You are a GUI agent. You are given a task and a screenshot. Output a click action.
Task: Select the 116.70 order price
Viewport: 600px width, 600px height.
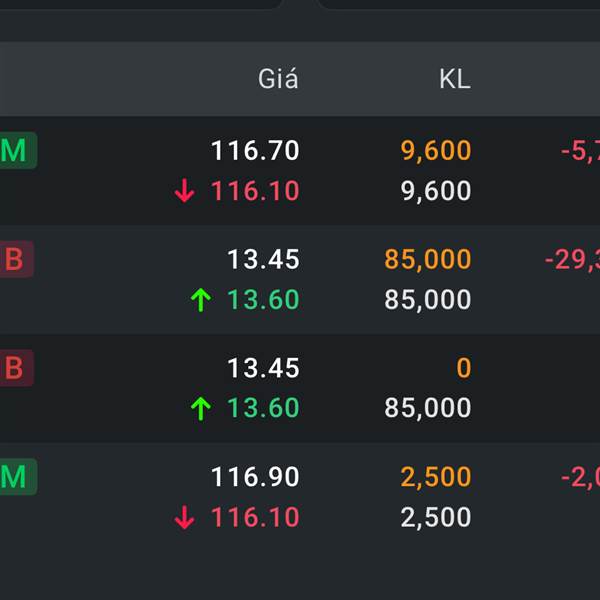coord(255,151)
